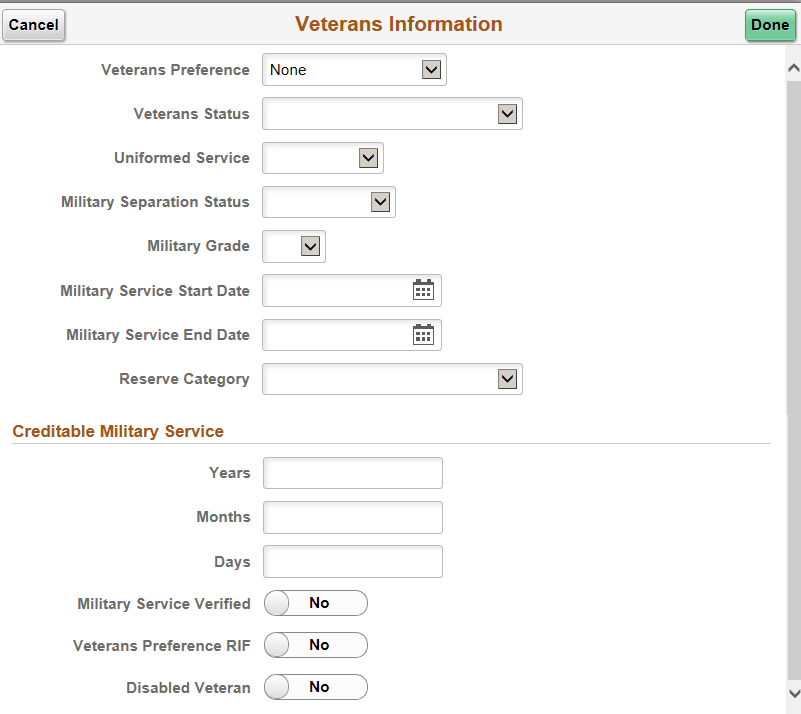Image resolution: width=801 pixels, height=714 pixels.
Task: Enable the Veterans Preference RIF switch
Action: 315,645
